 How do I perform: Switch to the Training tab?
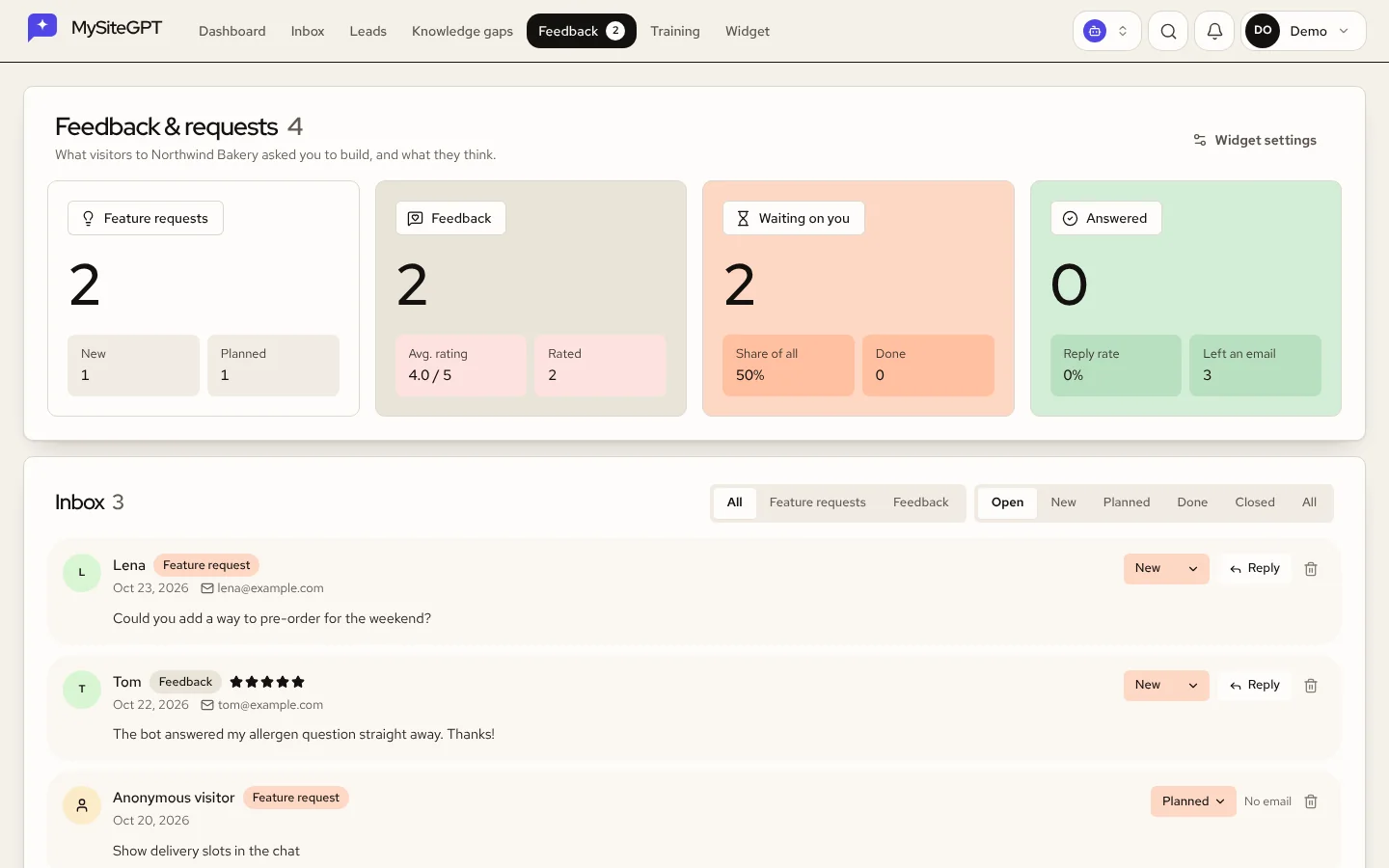[x=675, y=31]
